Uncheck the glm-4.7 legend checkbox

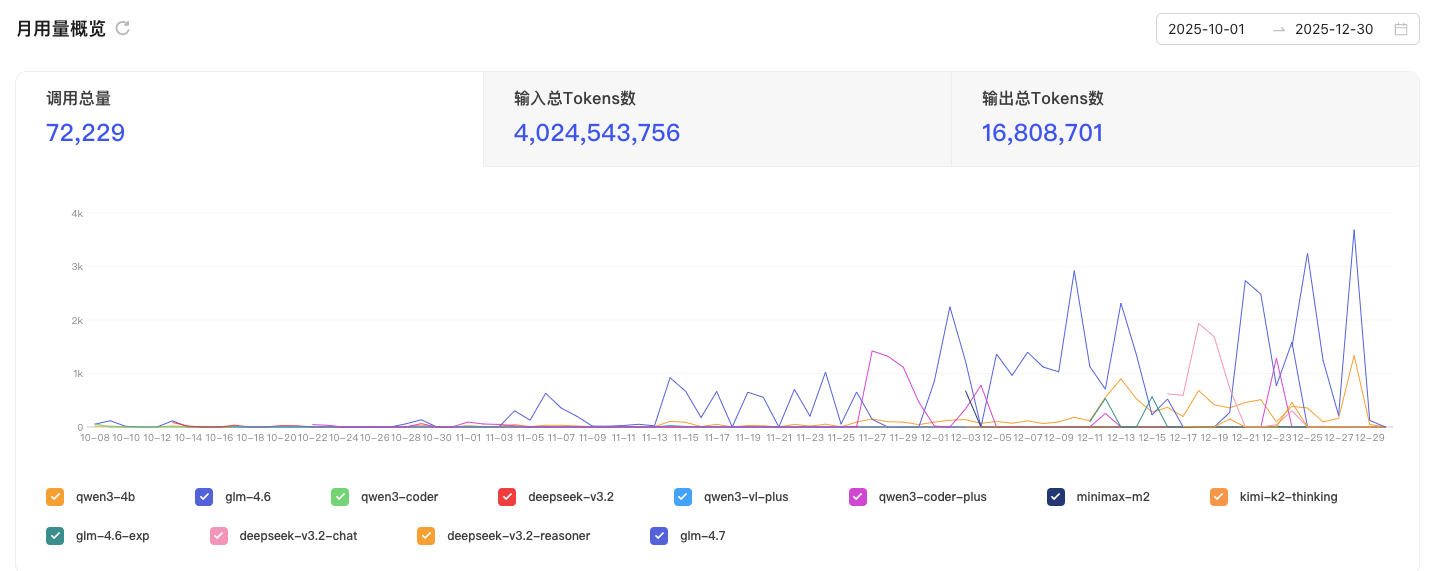[659, 535]
